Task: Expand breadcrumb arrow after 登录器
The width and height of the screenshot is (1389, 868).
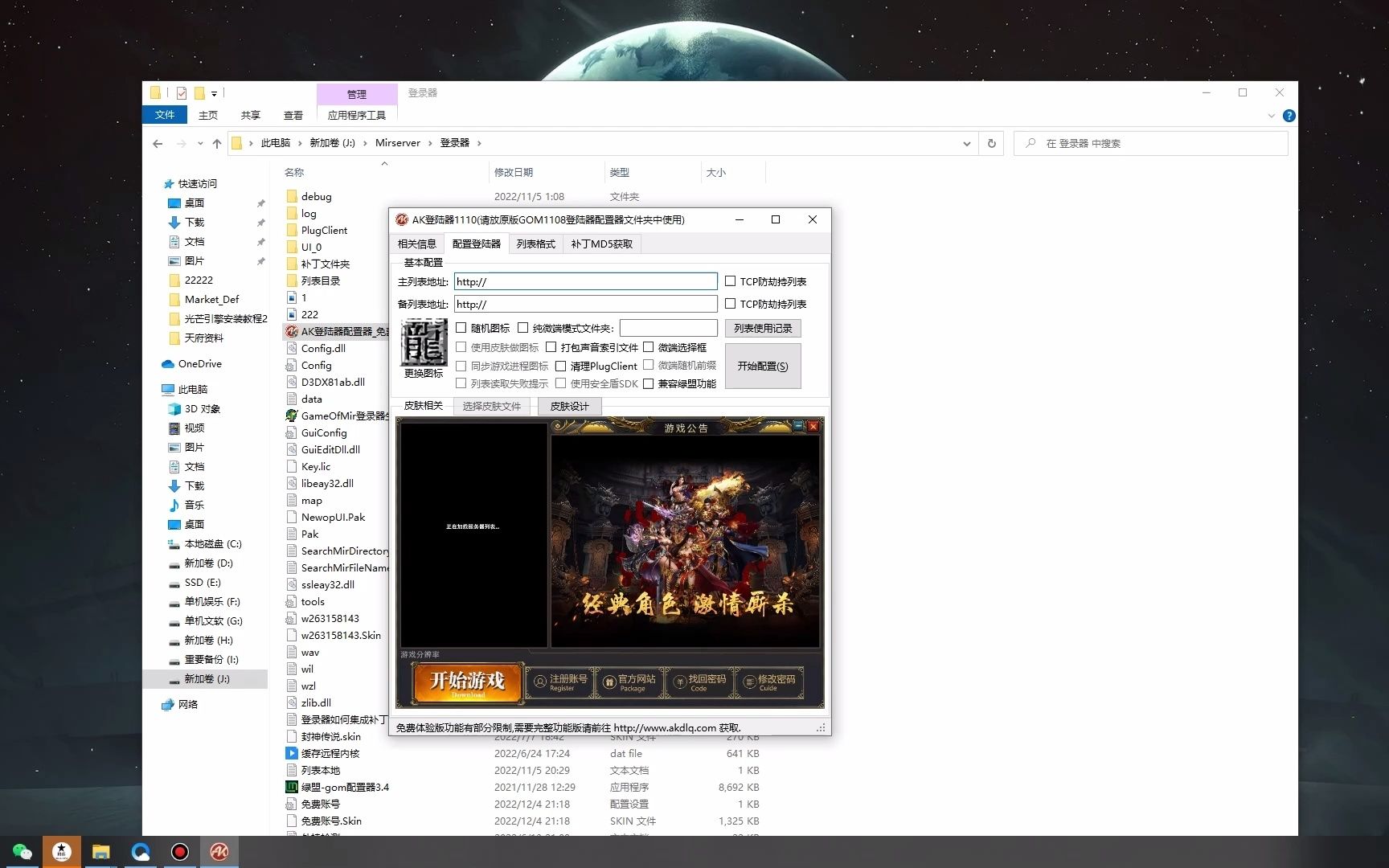Action: click(479, 143)
